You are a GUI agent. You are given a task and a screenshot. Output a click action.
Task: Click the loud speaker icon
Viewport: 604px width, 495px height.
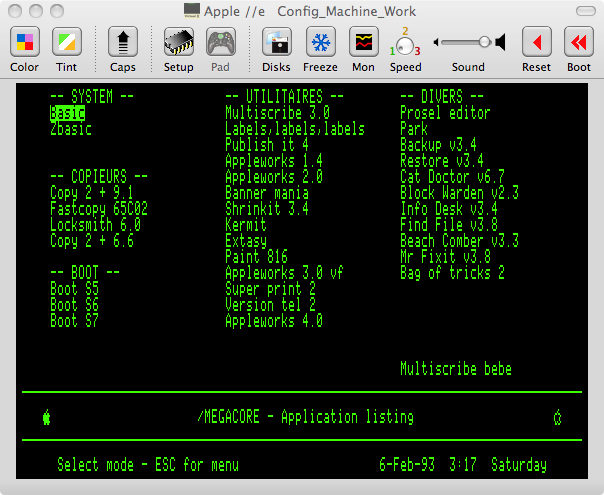coord(500,42)
